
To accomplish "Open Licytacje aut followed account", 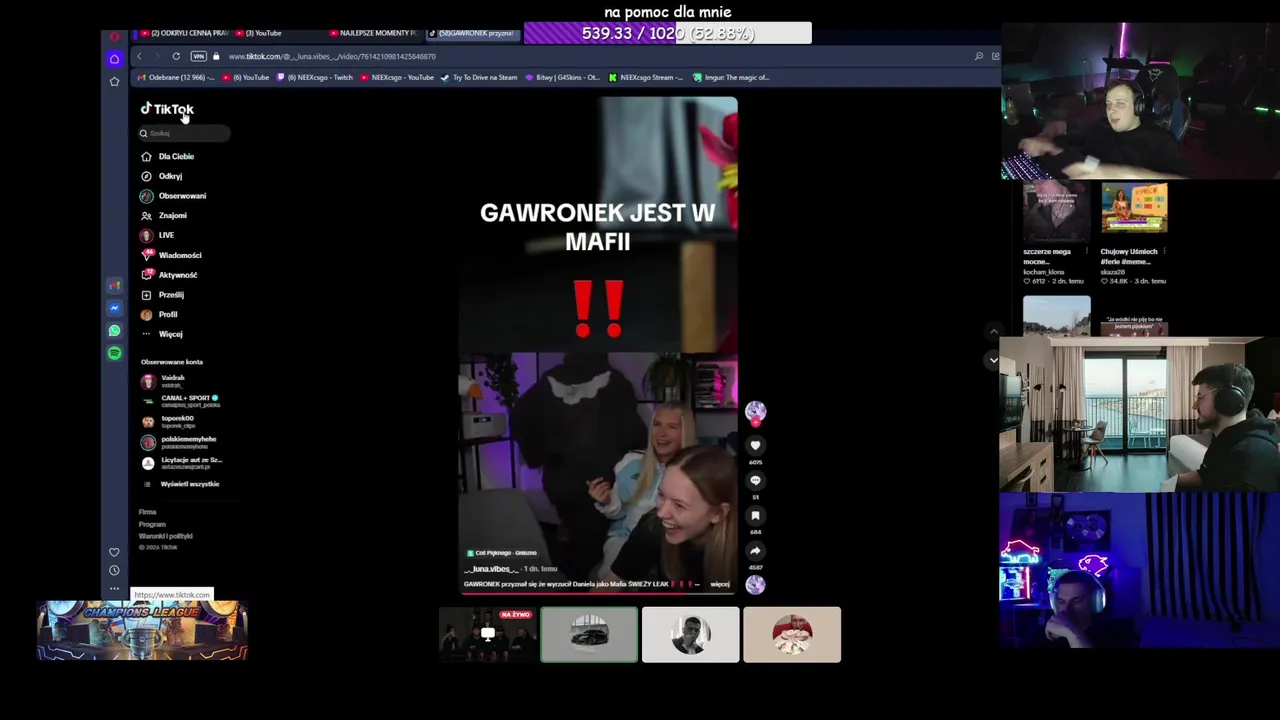I will (182, 463).
